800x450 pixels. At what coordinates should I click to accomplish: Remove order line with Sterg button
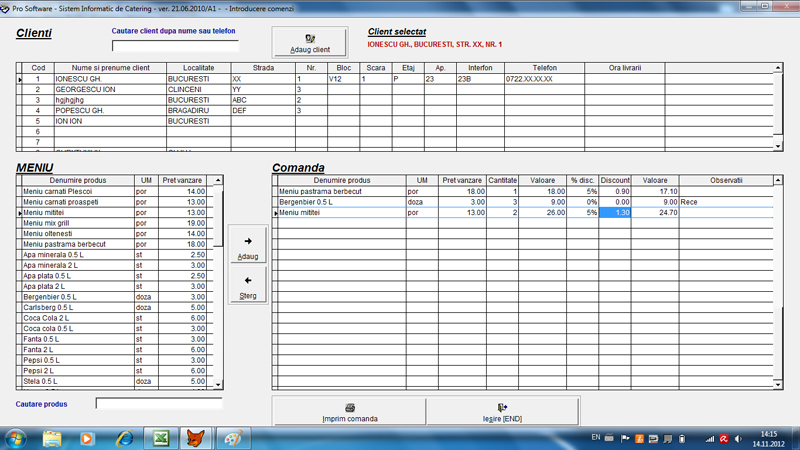(x=248, y=284)
